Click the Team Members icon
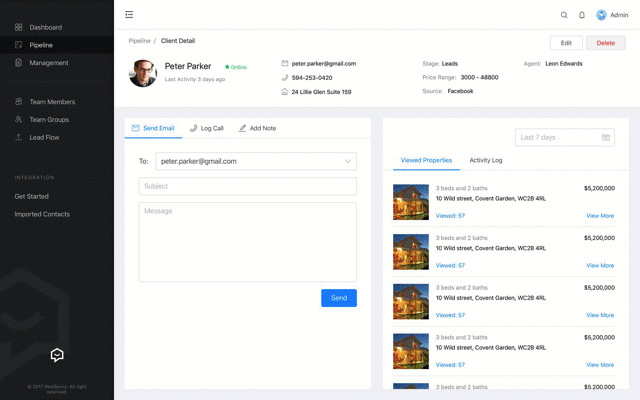 [18, 102]
